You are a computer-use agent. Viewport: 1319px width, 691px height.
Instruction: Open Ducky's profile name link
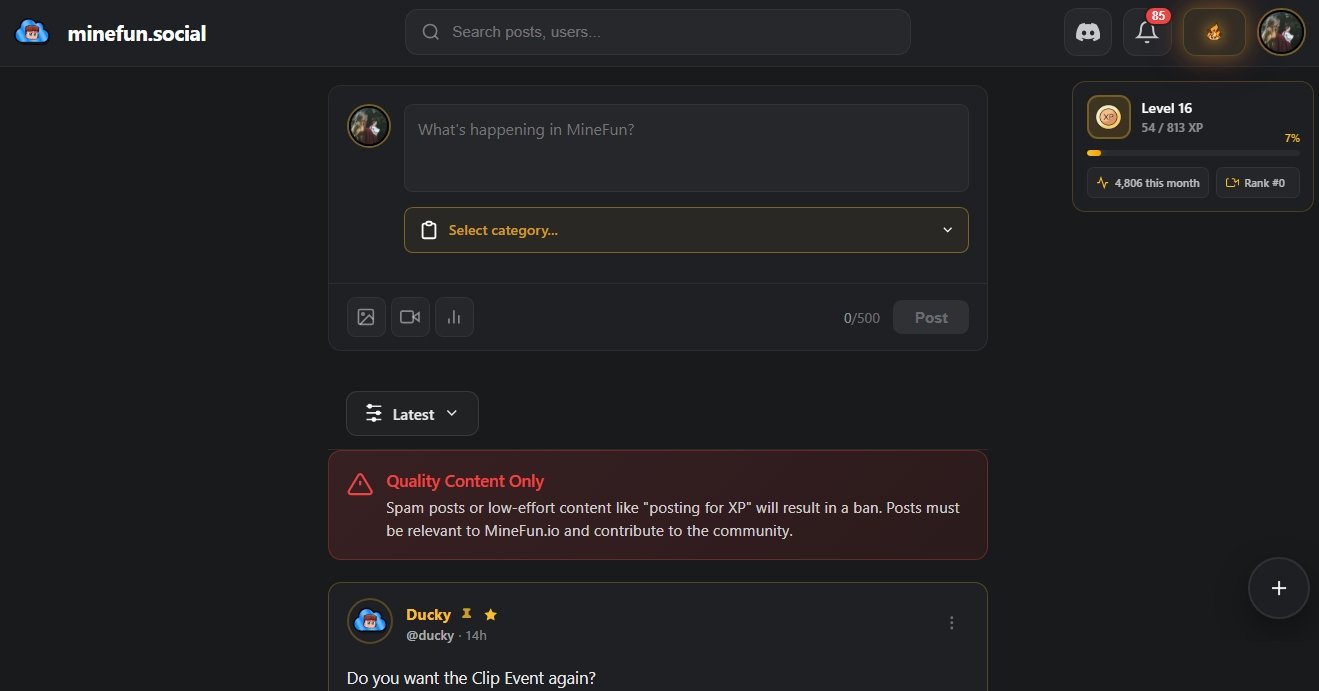pos(428,614)
